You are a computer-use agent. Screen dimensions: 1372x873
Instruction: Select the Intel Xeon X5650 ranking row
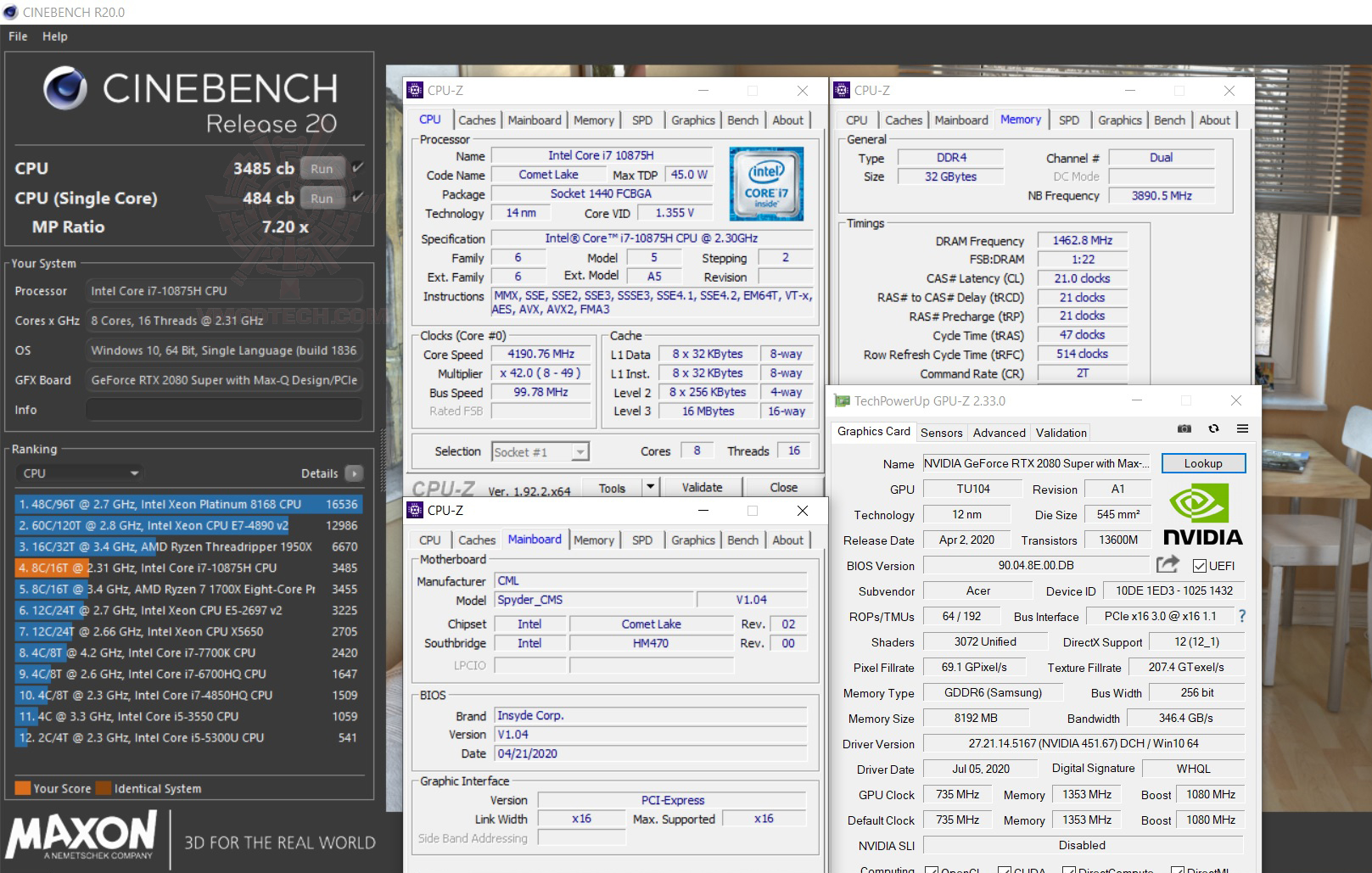point(188,631)
